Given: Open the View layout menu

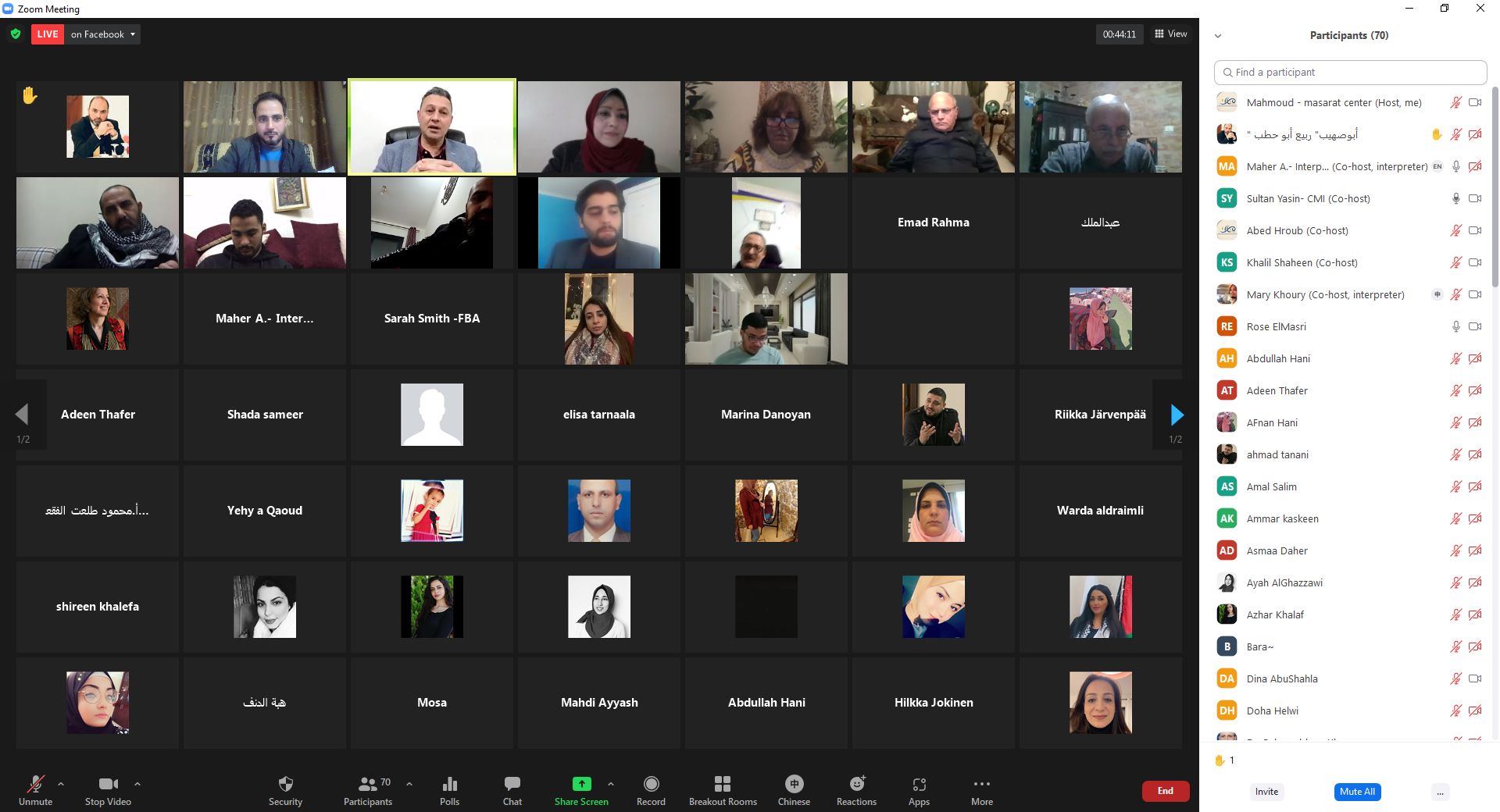Looking at the screenshot, I should [1170, 34].
